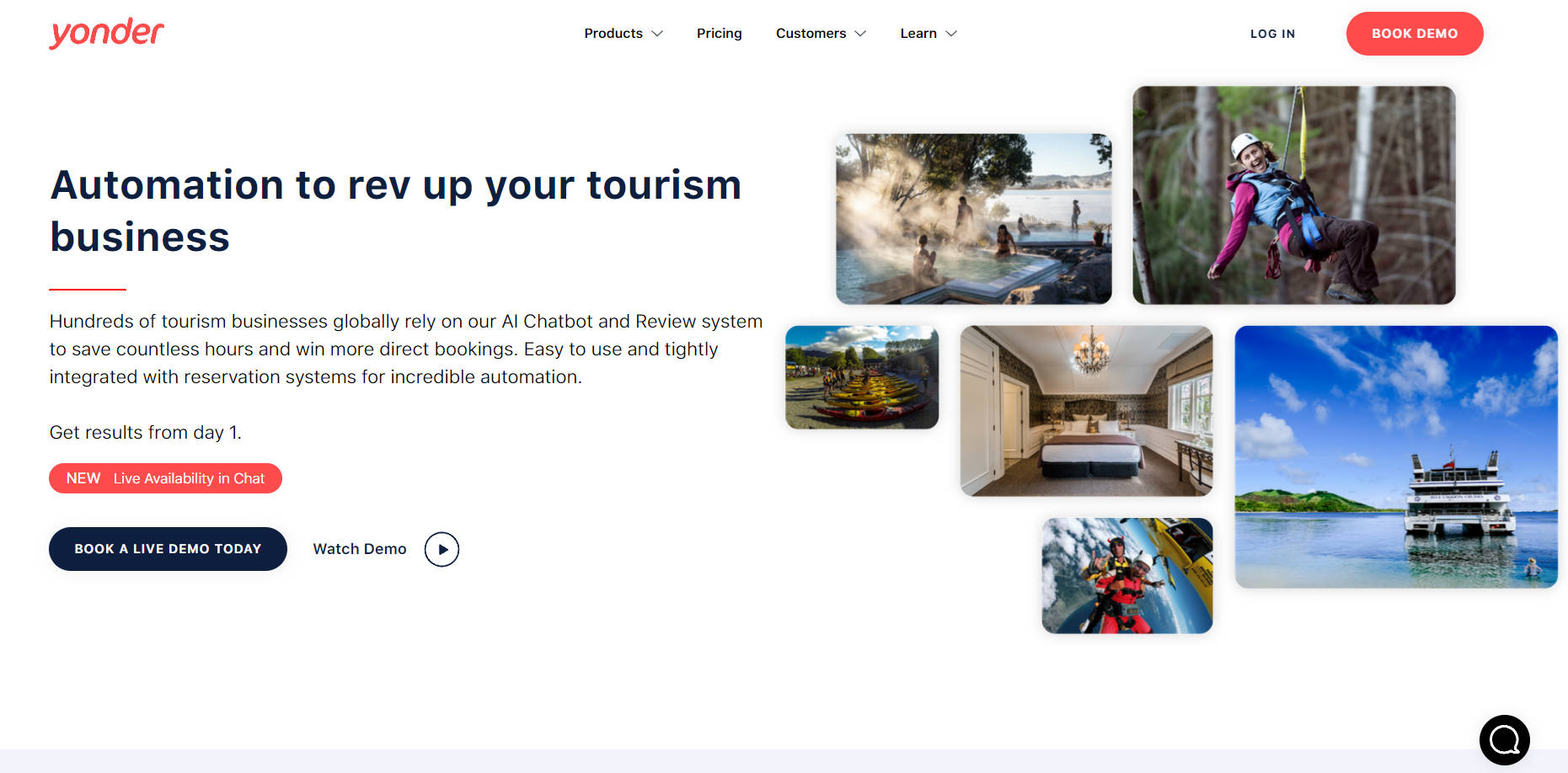Open the hot springs pool photo
Image resolution: width=1568 pixels, height=773 pixels.
(x=973, y=219)
